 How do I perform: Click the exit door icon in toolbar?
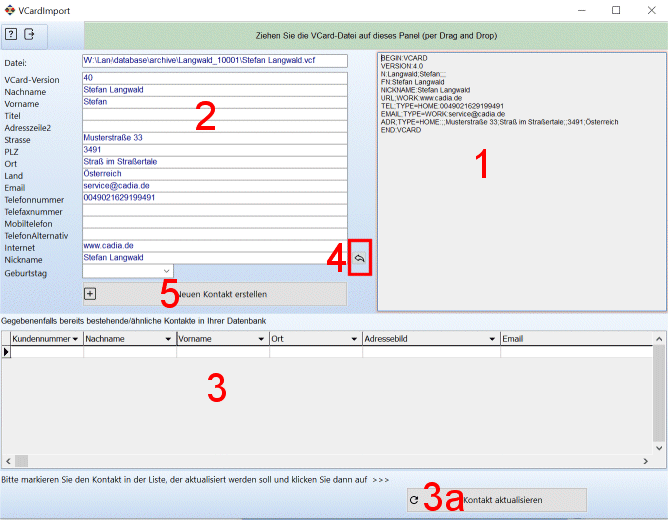[29, 34]
